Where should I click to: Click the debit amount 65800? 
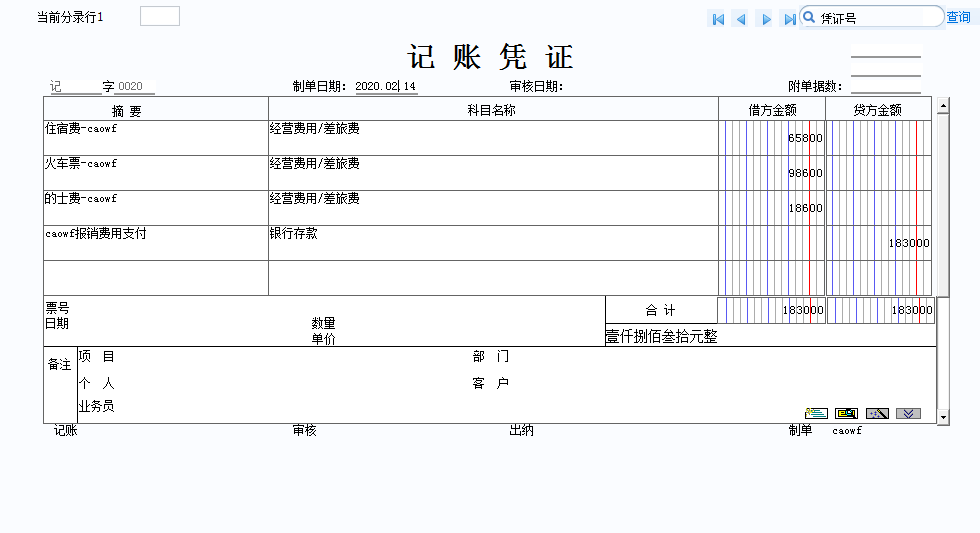(805, 138)
